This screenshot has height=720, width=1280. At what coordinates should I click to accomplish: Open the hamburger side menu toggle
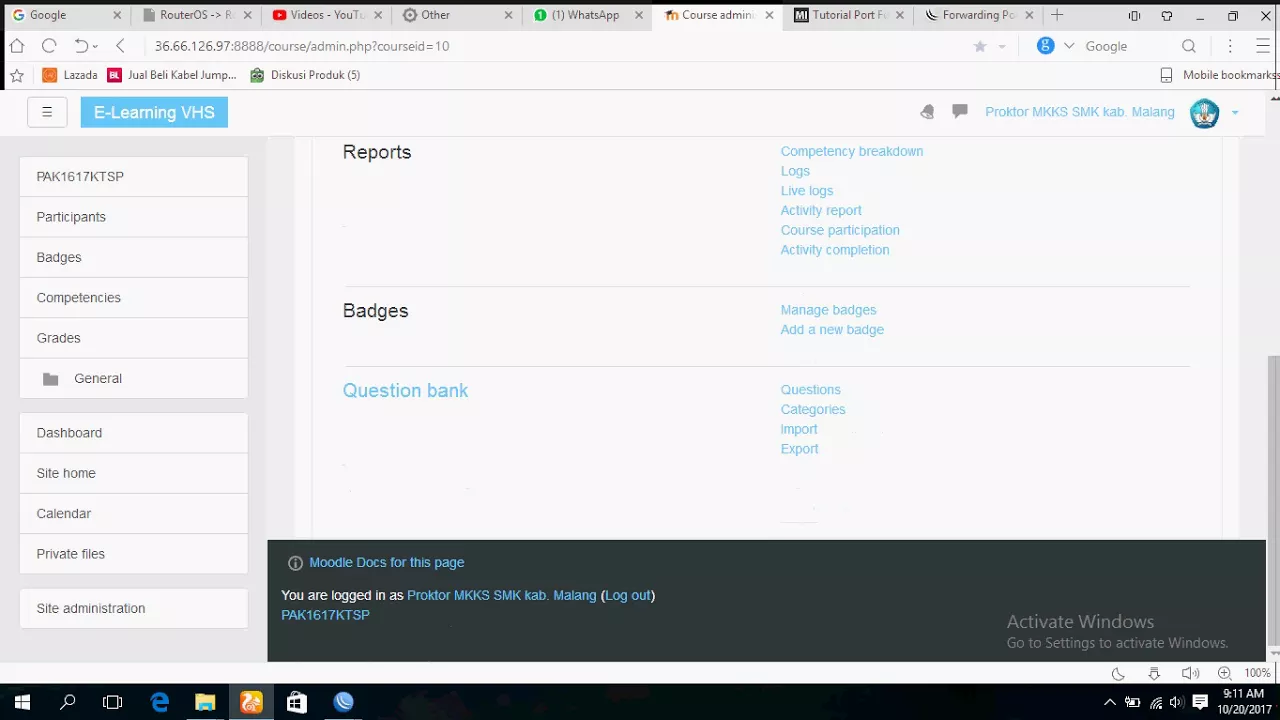coord(47,112)
